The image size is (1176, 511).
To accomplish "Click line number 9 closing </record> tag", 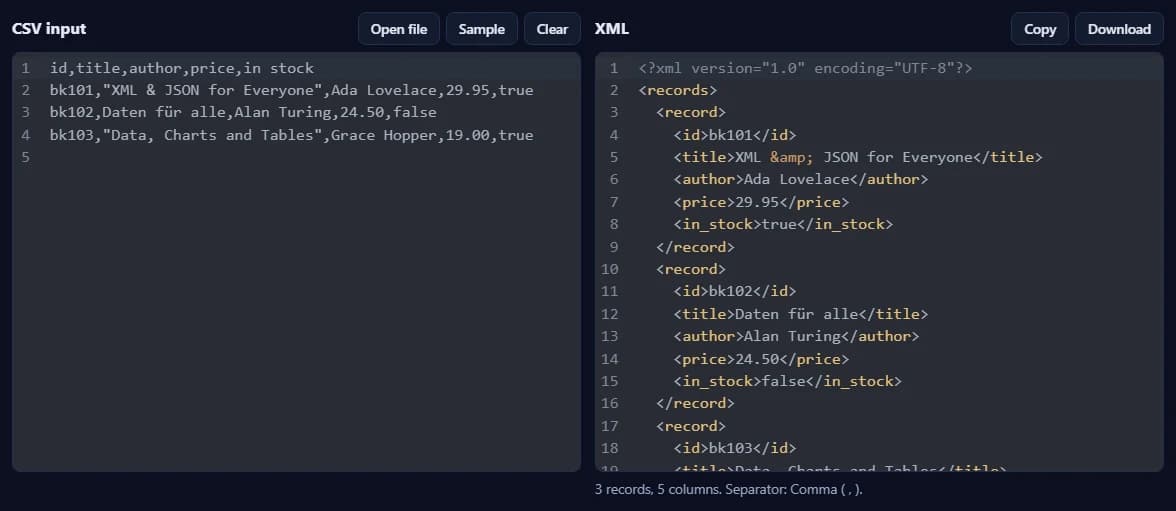I will 695,247.
